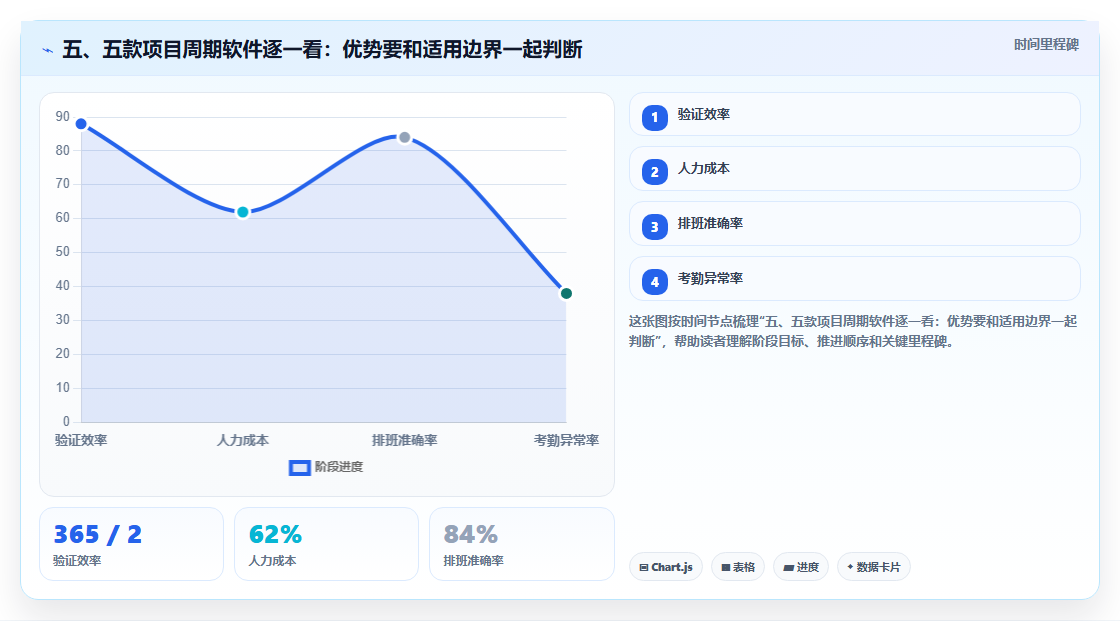The height and width of the screenshot is (621, 1120).
Task: Click the lightning icon beside the title
Action: click(48, 50)
